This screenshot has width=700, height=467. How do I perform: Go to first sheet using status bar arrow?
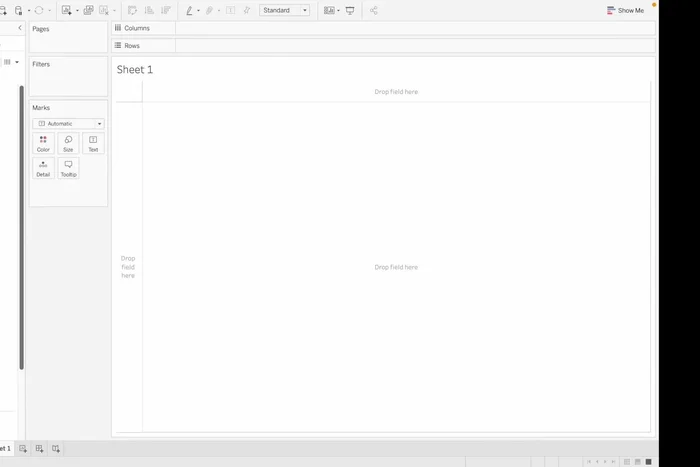click(589, 462)
